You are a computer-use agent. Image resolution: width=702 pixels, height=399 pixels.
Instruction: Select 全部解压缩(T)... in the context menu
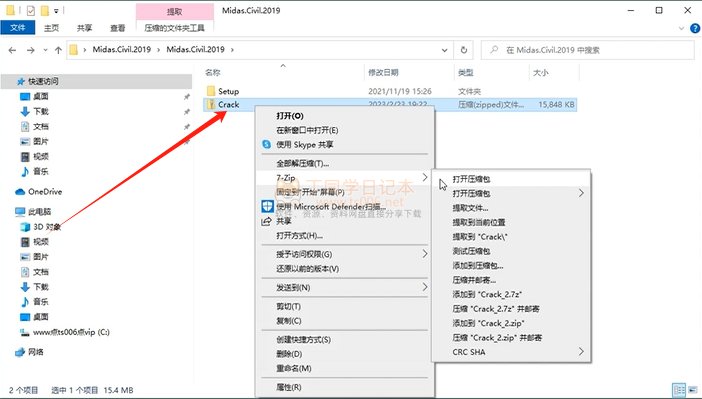click(x=303, y=163)
